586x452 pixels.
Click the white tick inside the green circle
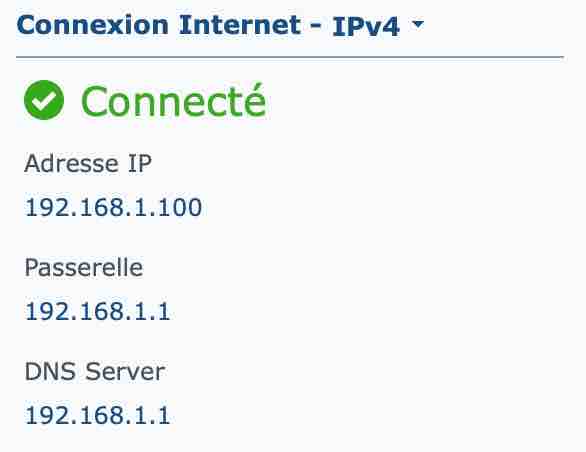click(43, 100)
